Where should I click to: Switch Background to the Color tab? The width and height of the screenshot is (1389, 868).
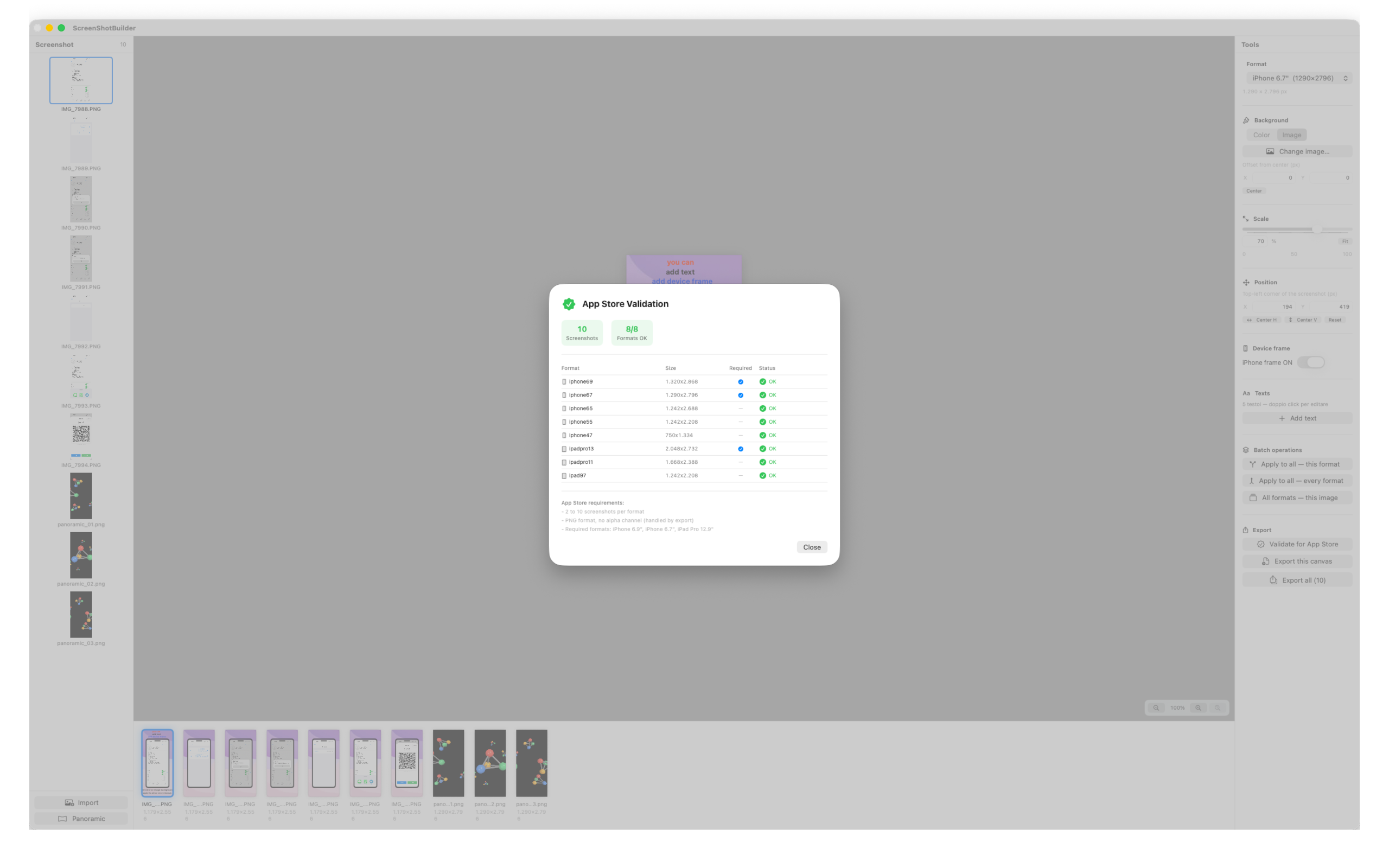pyautogui.click(x=1261, y=135)
